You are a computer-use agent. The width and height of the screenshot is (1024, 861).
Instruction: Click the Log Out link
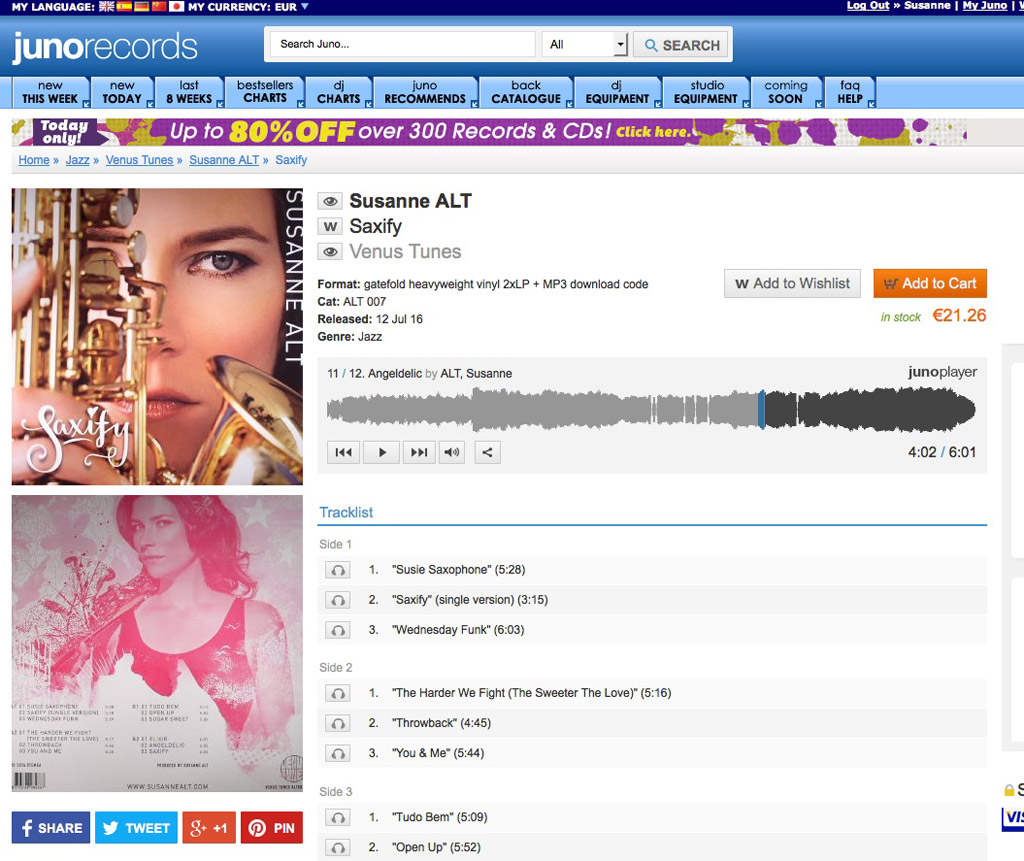tap(868, 5)
